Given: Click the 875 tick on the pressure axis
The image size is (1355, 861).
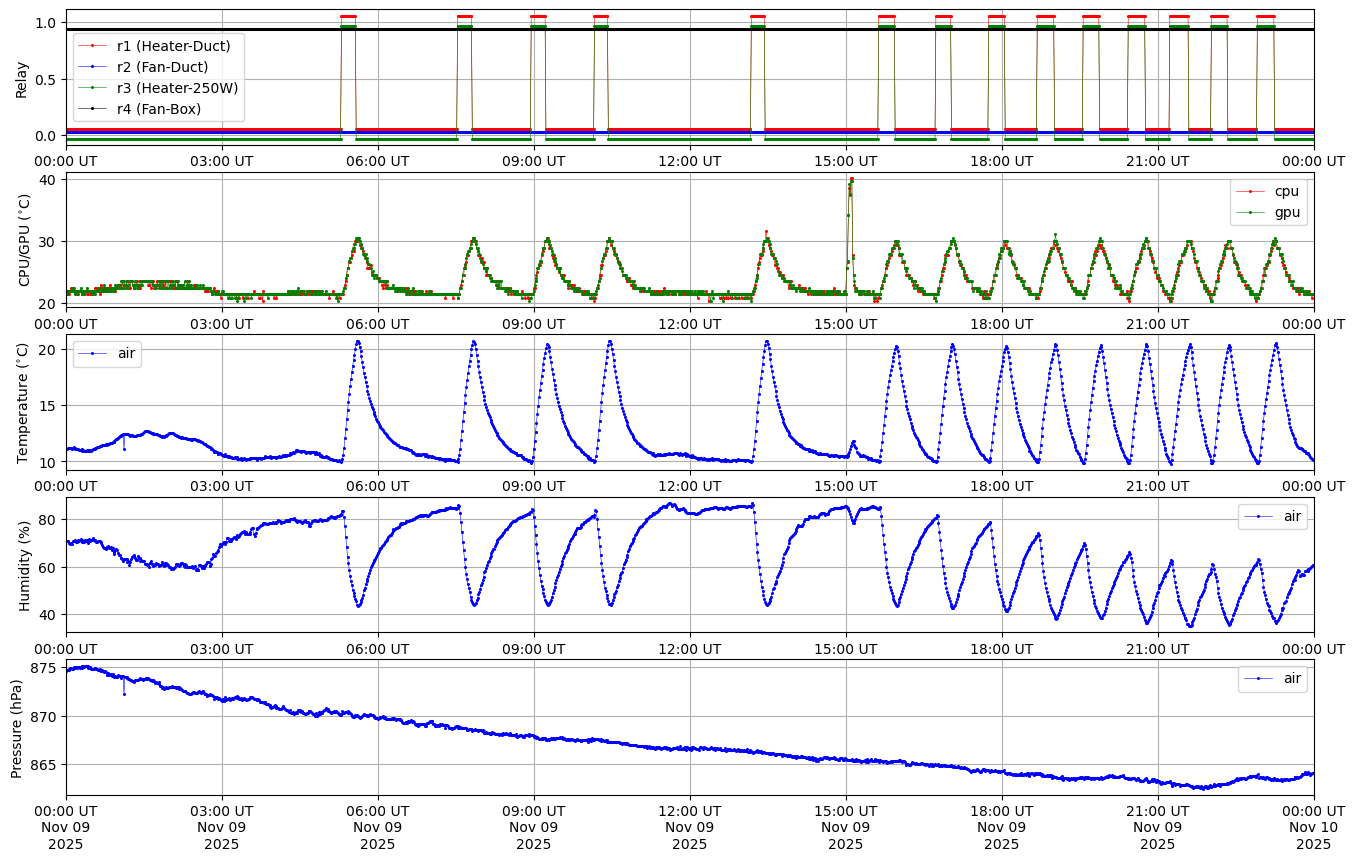Looking at the screenshot, I should [46, 669].
